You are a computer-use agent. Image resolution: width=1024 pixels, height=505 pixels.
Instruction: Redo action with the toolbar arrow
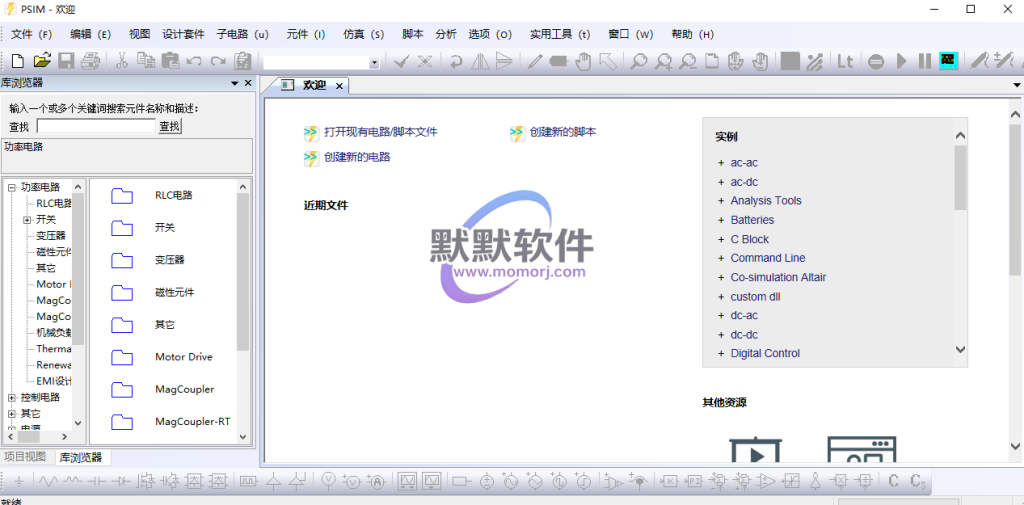218,61
